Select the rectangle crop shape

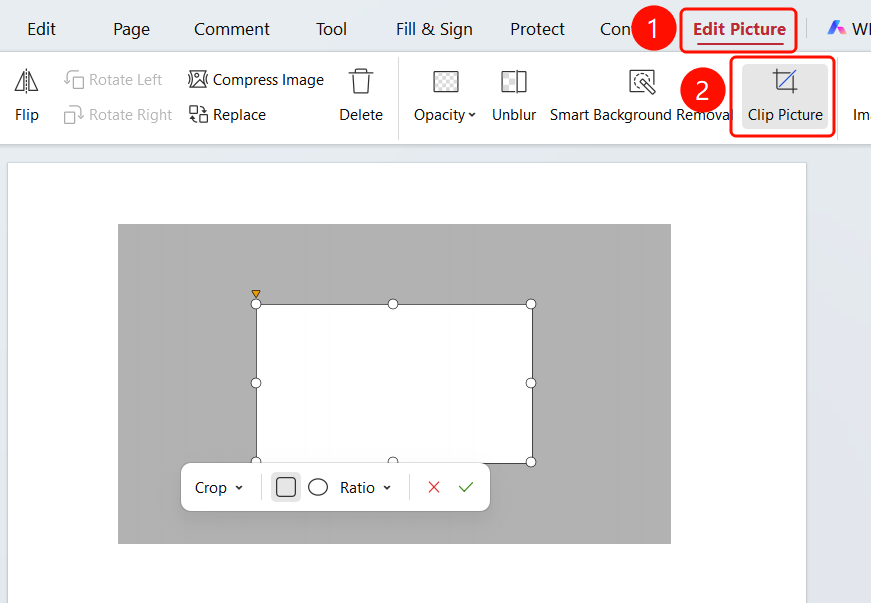286,487
